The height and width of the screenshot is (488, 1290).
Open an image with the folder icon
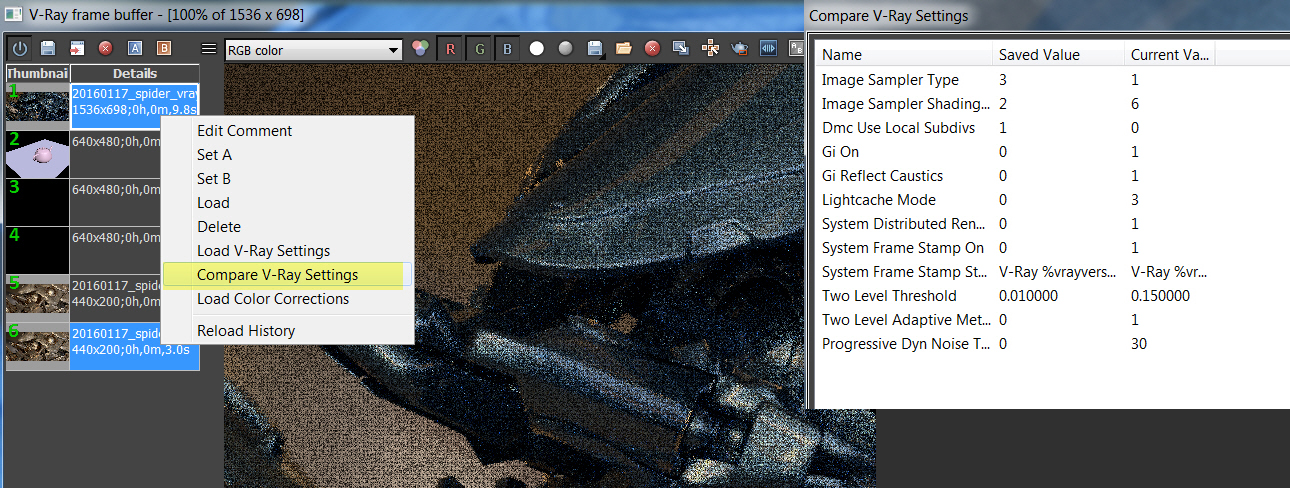coord(624,48)
